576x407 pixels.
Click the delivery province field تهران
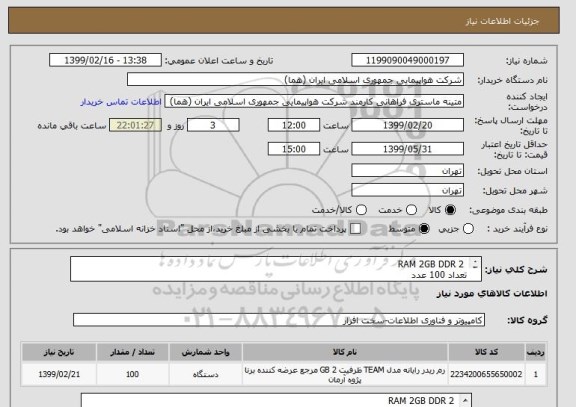pos(407,170)
